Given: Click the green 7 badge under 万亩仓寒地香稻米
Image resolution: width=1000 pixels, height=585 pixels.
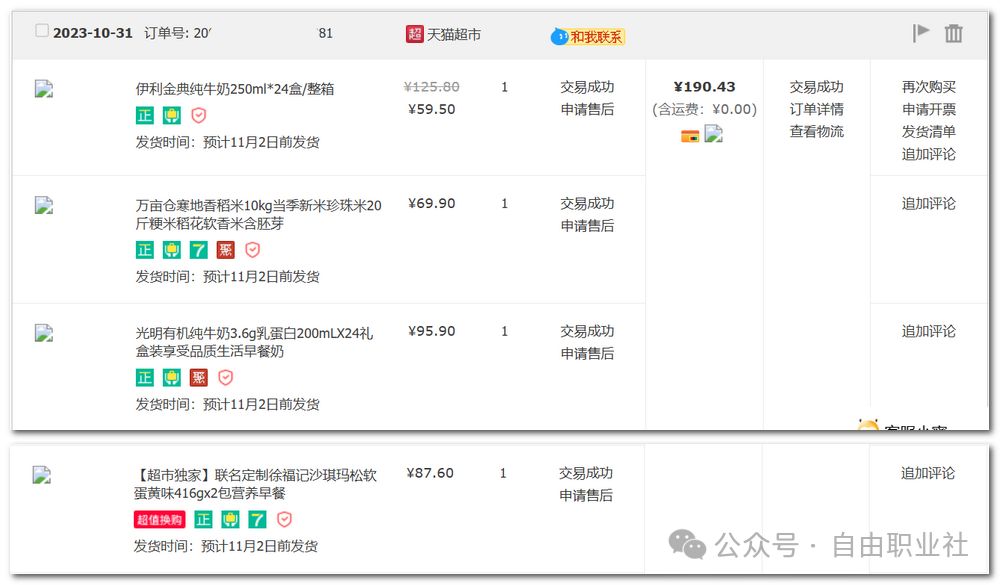Looking at the screenshot, I should coord(198,250).
